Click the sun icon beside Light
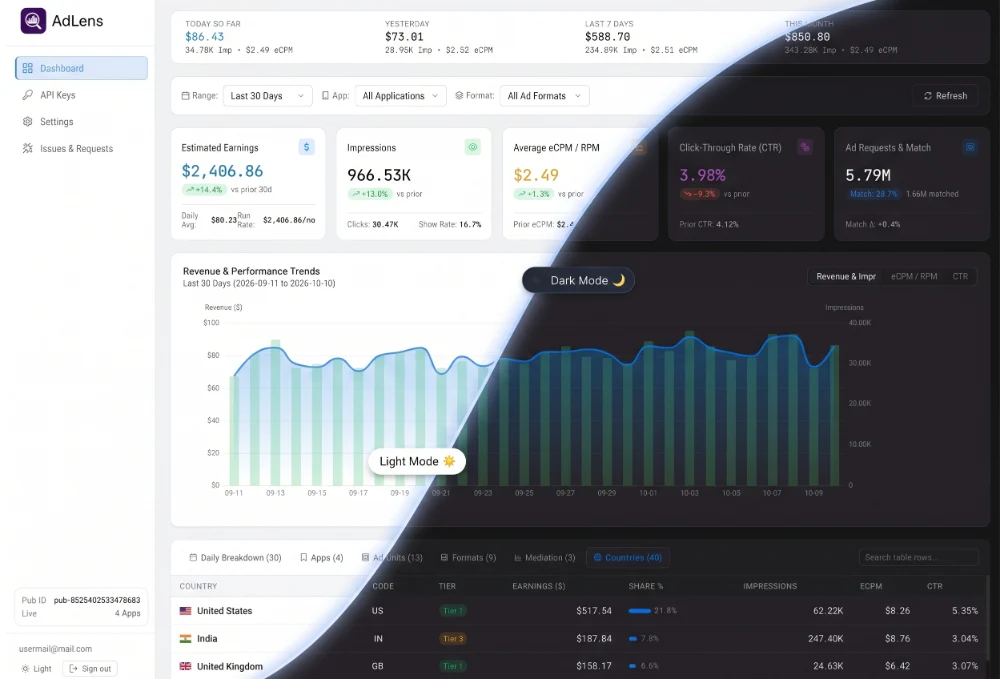Viewport: 1000px width, 679px height. pos(26,669)
